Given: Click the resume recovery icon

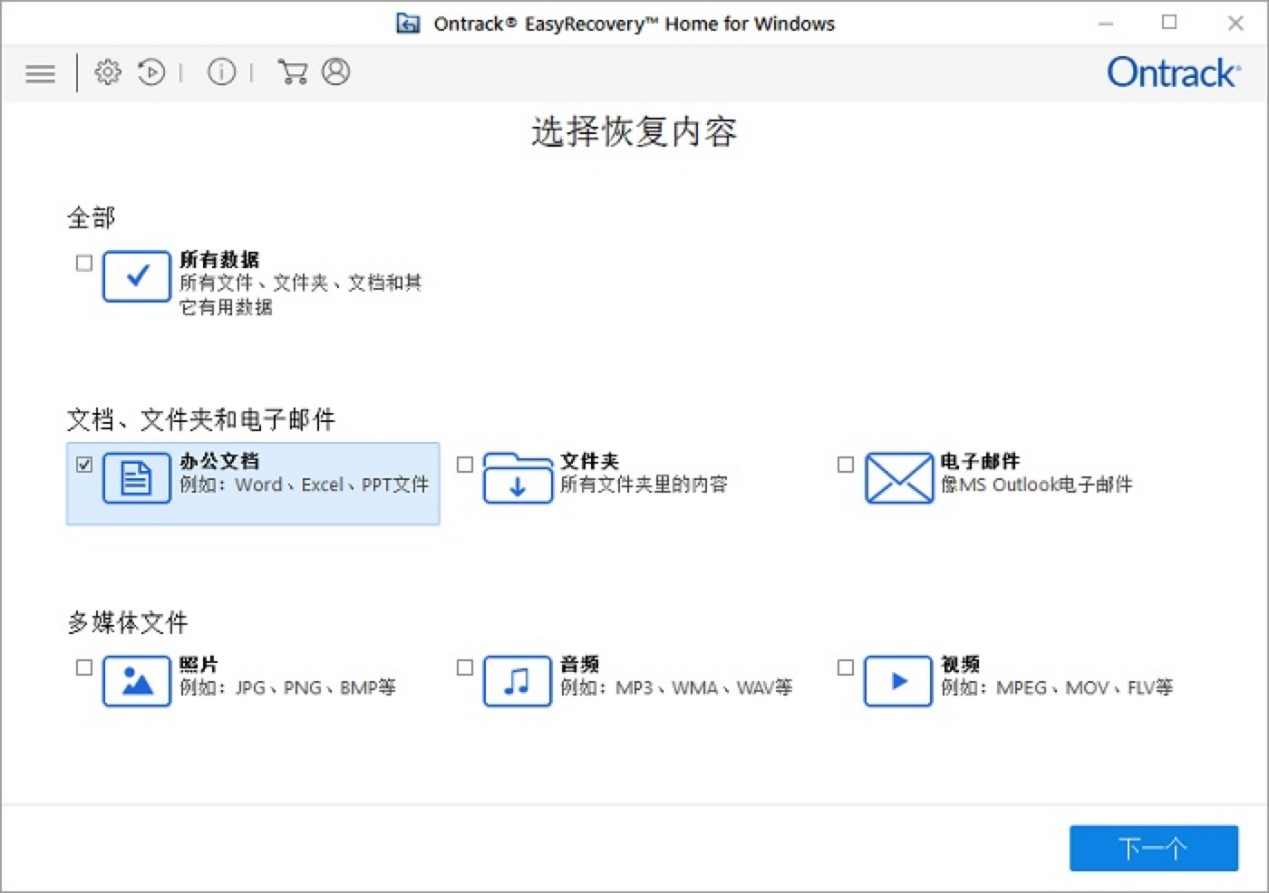Looking at the screenshot, I should [x=152, y=72].
